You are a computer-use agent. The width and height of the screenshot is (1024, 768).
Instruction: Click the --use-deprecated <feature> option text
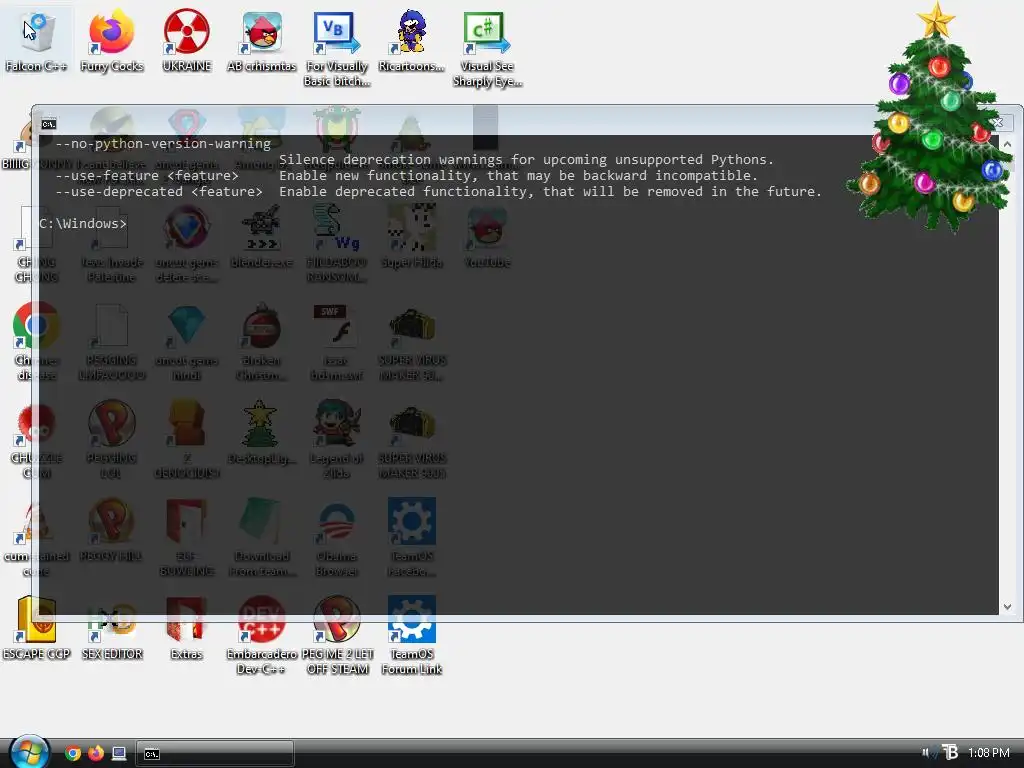pos(159,191)
